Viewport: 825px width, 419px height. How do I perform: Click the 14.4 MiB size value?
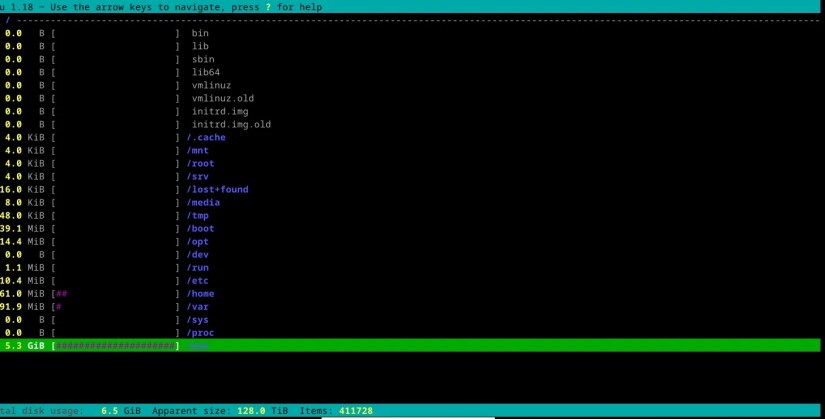tap(22, 242)
